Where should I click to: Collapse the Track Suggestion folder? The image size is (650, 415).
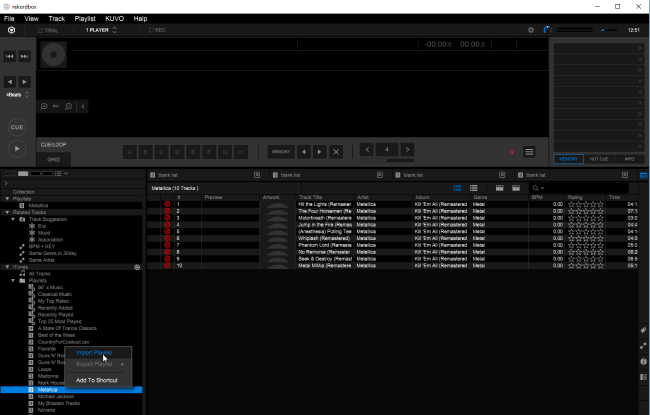(x=13, y=219)
